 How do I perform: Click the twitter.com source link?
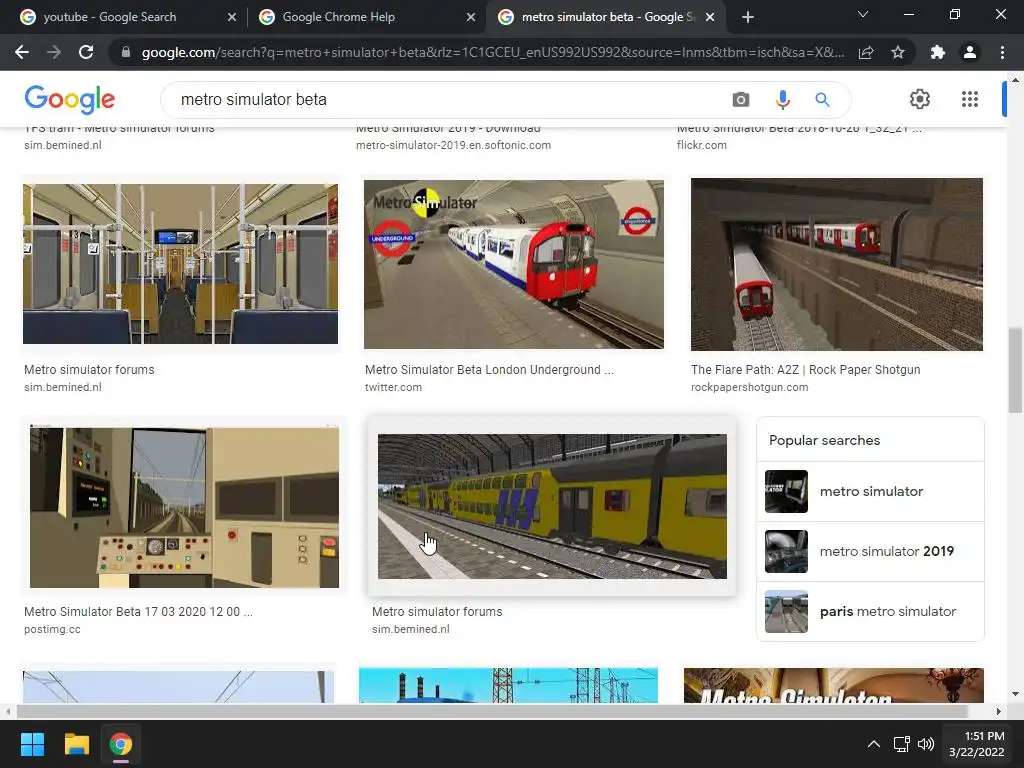pos(393,387)
